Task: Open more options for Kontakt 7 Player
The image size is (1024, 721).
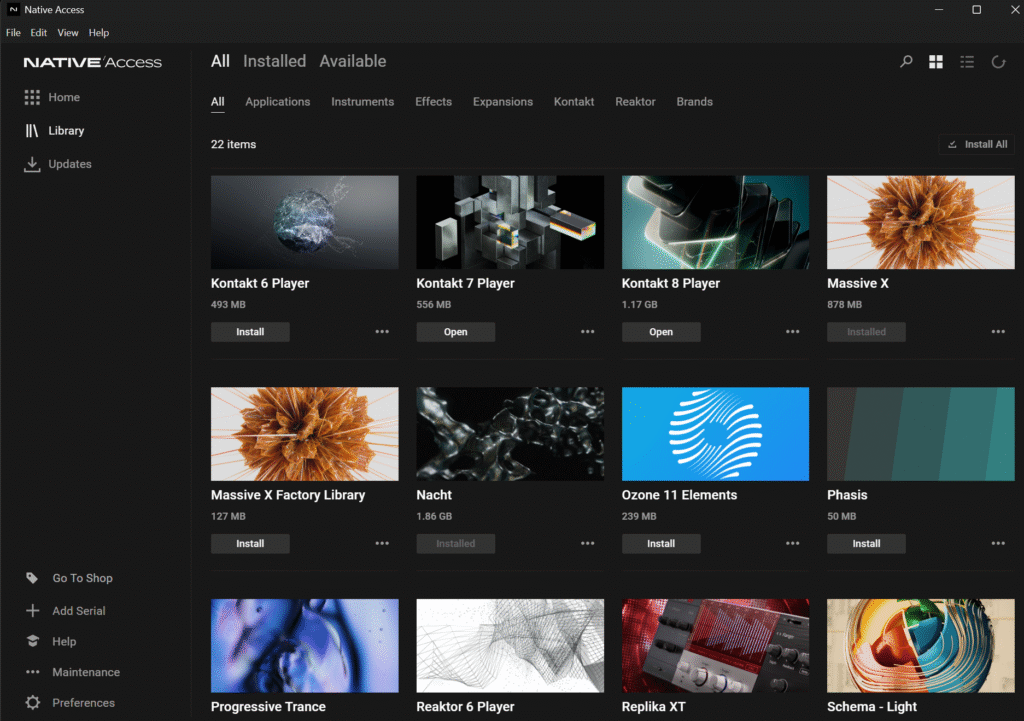Action: tap(588, 332)
